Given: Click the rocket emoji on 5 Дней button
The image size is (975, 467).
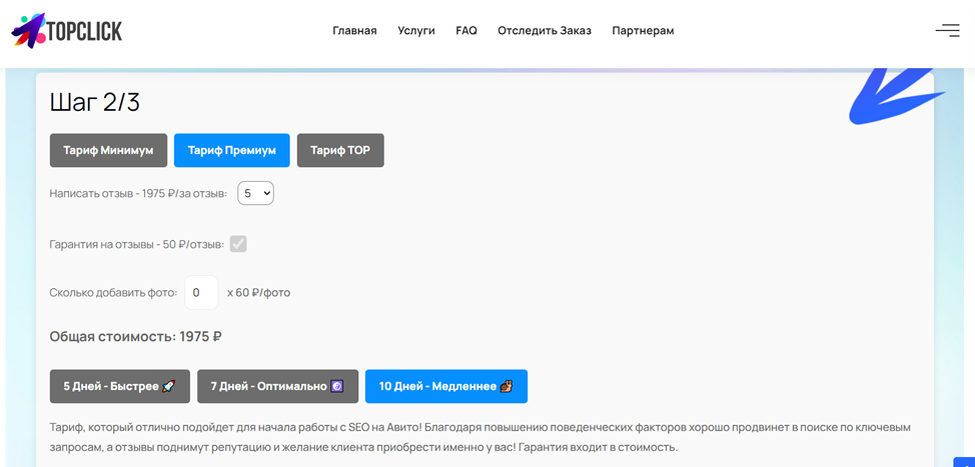Looking at the screenshot, I should (x=168, y=386).
